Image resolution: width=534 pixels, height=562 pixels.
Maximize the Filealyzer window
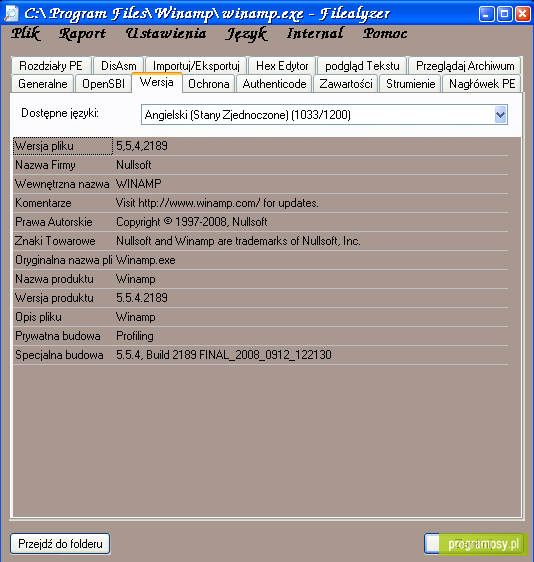pos(505,14)
